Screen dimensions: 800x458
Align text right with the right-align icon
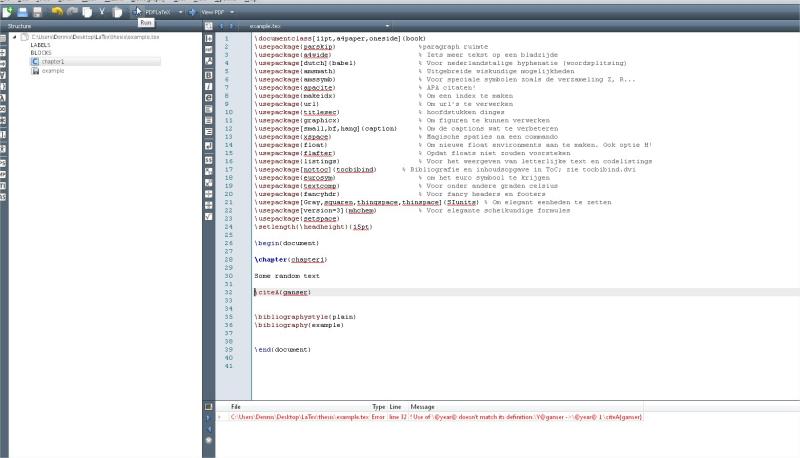tap(209, 132)
